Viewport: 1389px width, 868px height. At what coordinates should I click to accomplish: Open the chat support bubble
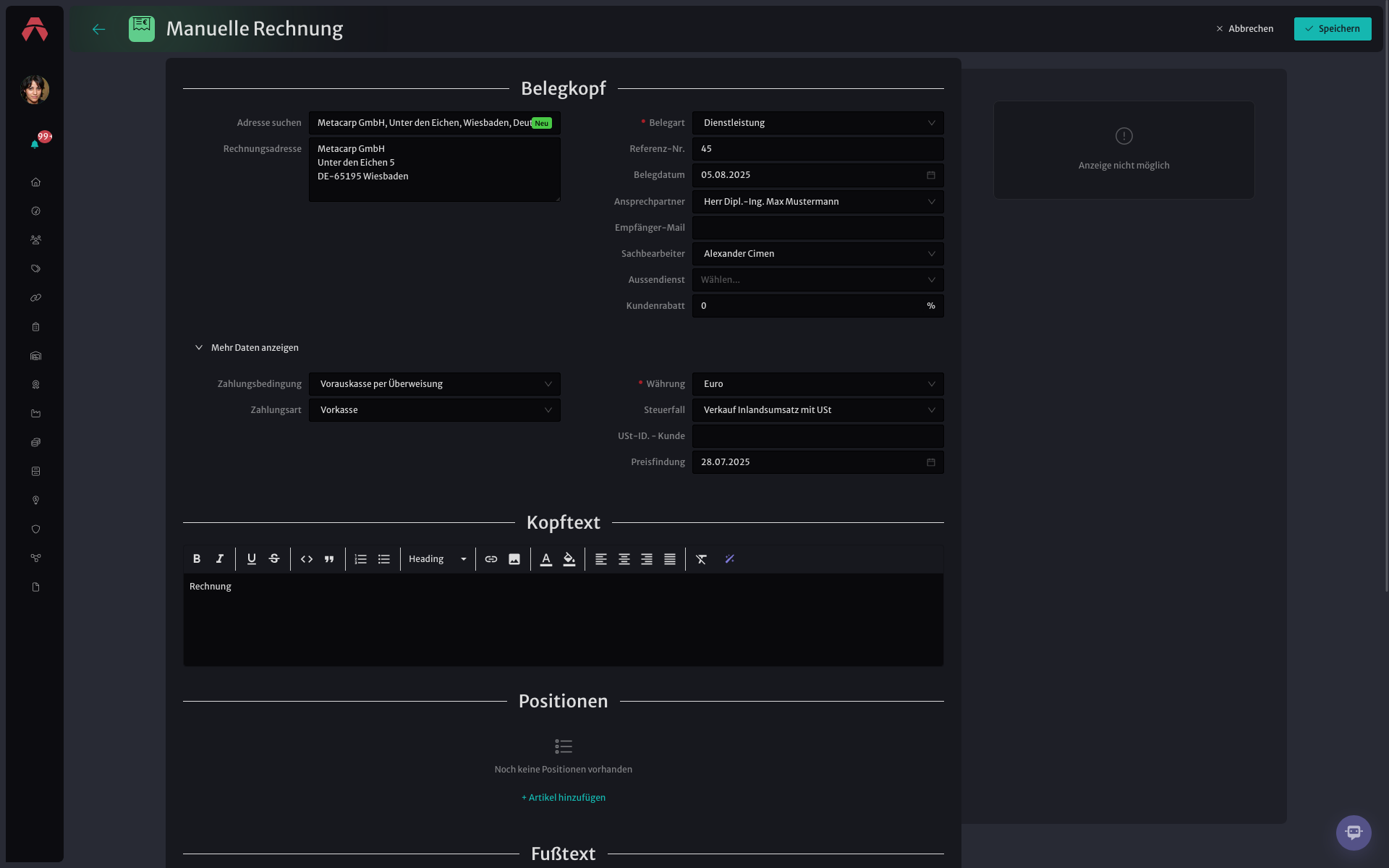click(1354, 833)
